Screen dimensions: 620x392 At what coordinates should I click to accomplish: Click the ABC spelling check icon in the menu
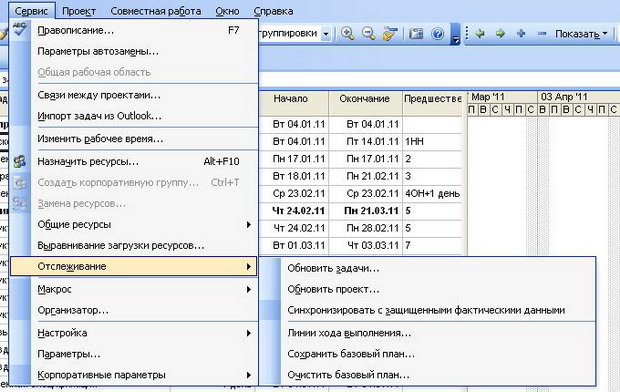point(20,30)
